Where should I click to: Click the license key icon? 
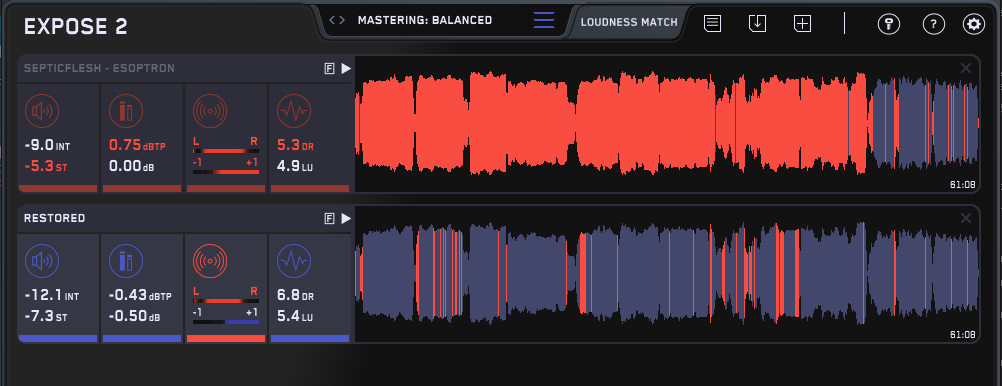(x=889, y=24)
